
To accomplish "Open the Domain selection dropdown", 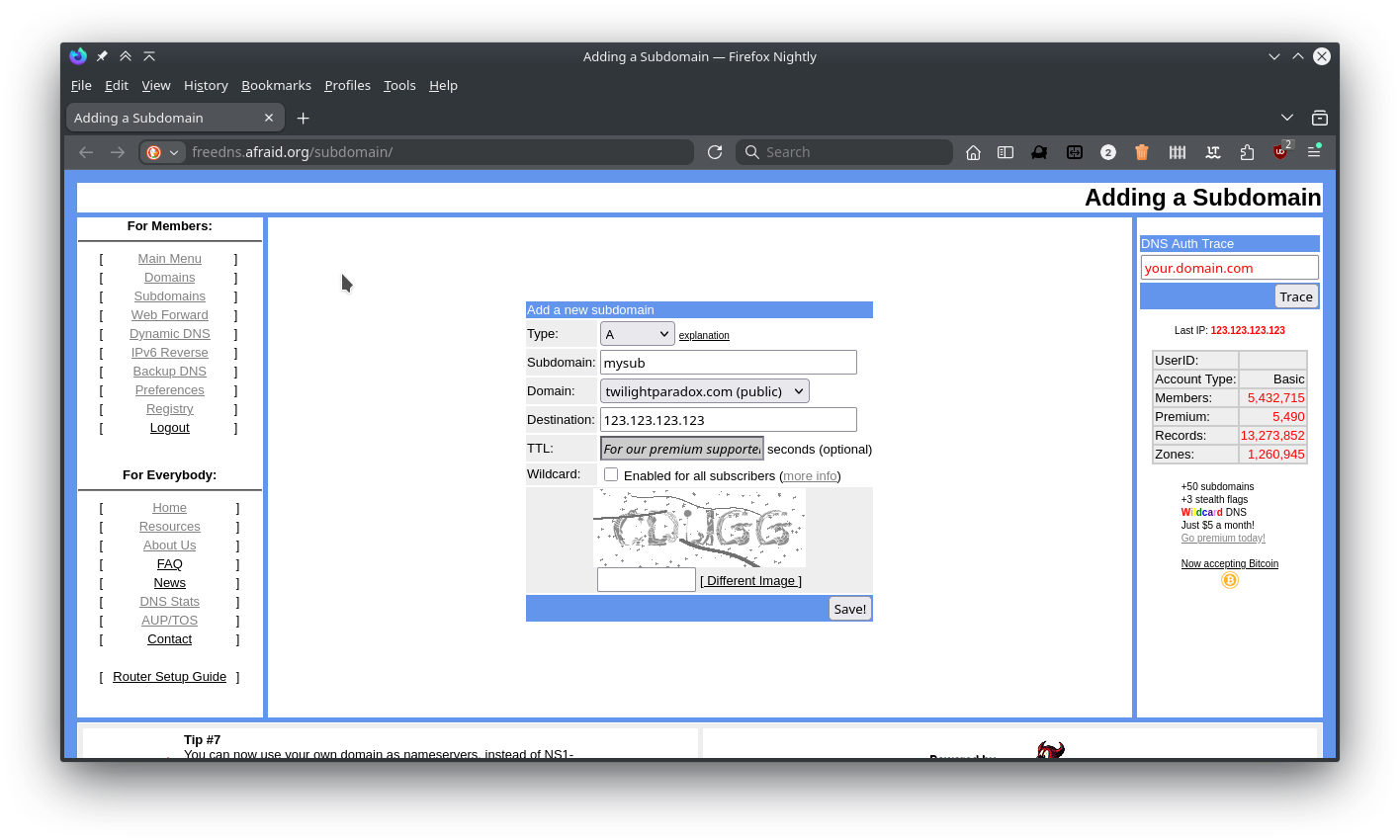I will click(x=704, y=390).
